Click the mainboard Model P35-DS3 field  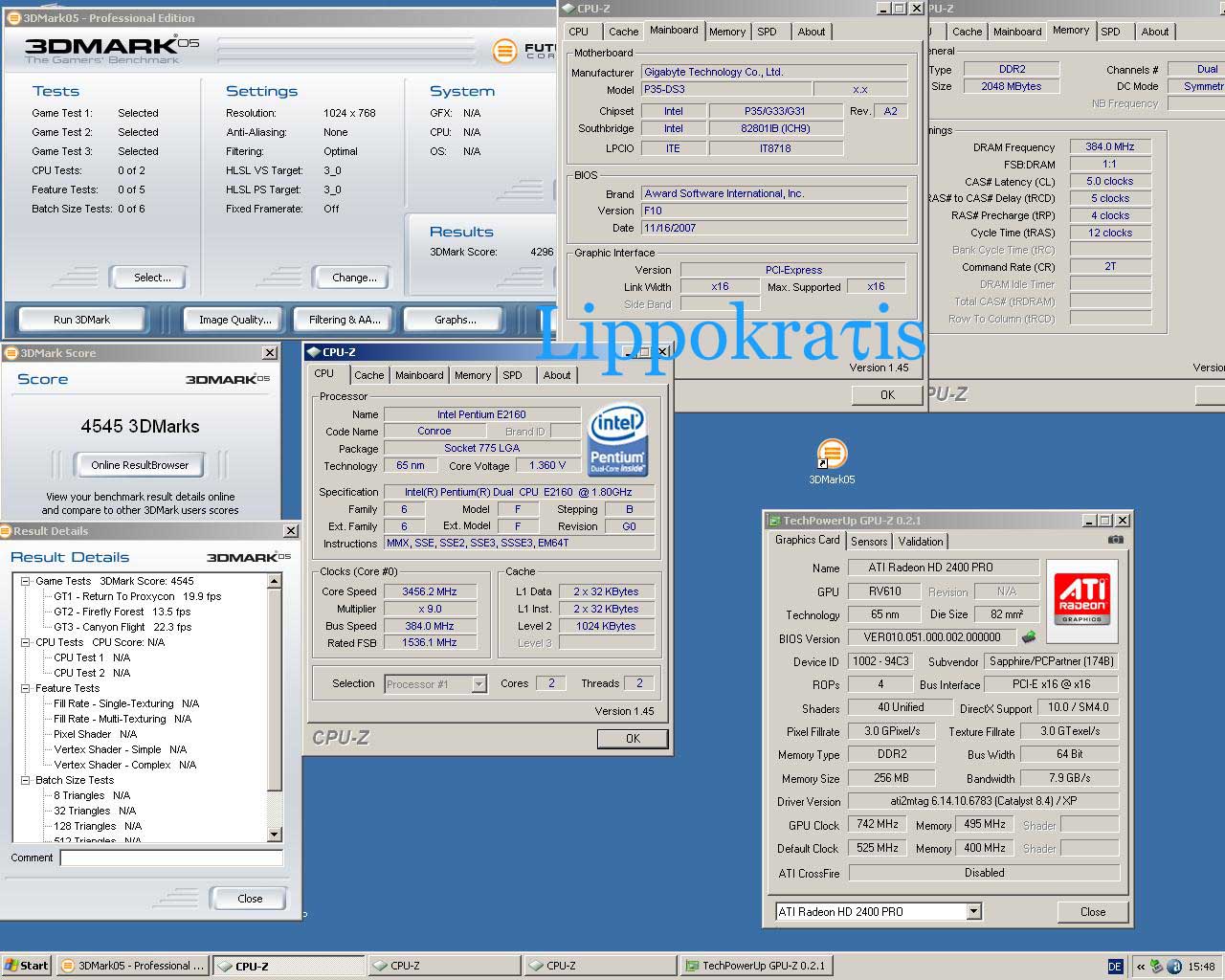tap(725, 89)
